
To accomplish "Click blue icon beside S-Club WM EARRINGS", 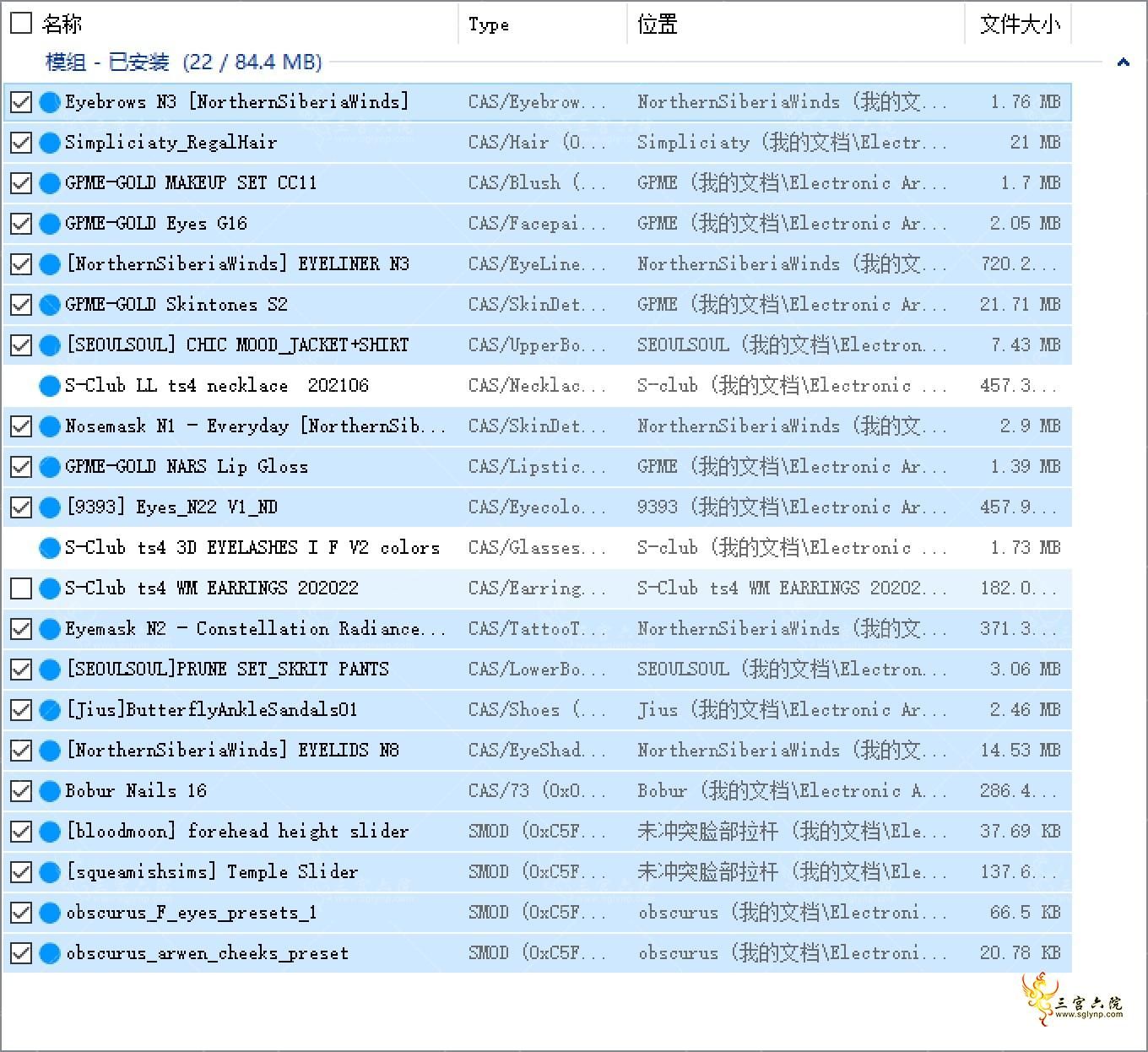I will click(50, 589).
